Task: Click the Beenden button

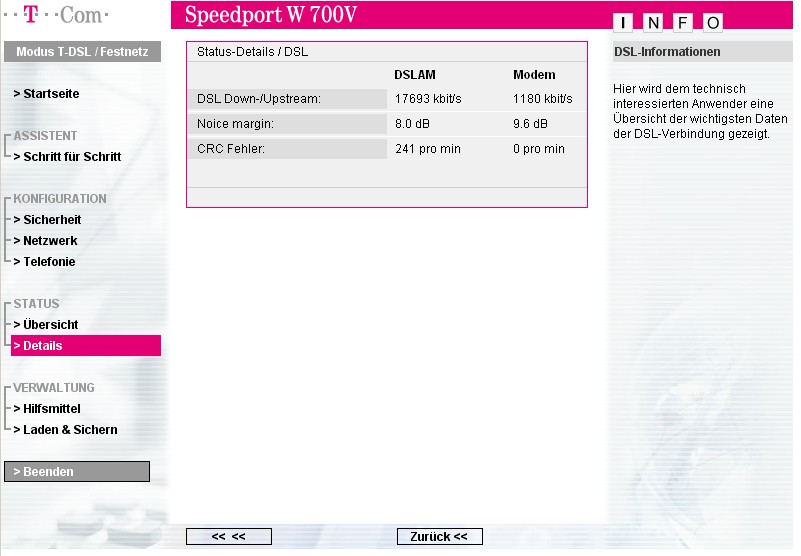Action: (77, 471)
